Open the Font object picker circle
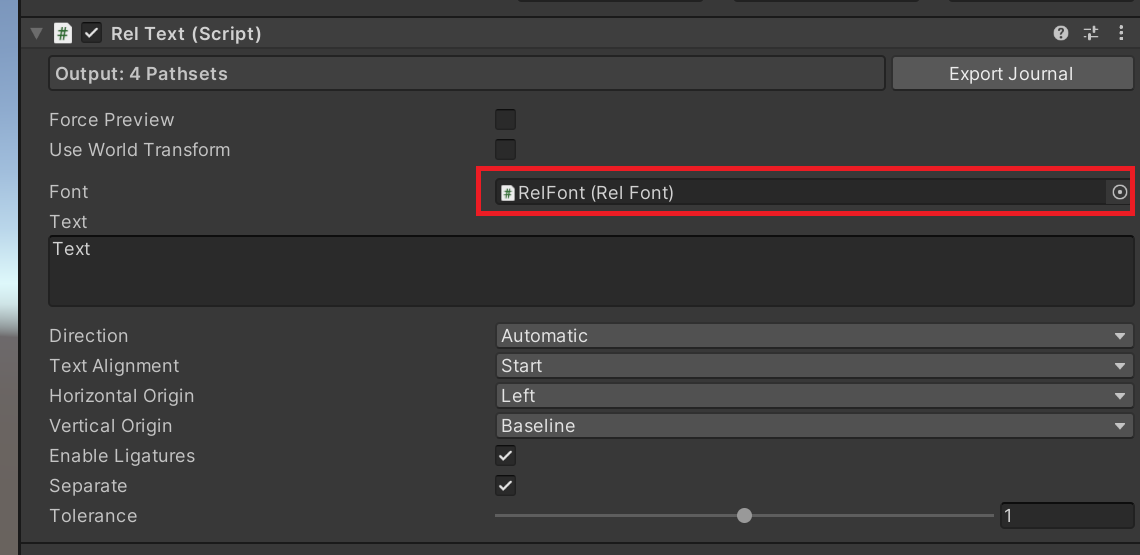The image size is (1140, 555). pos(1120,192)
